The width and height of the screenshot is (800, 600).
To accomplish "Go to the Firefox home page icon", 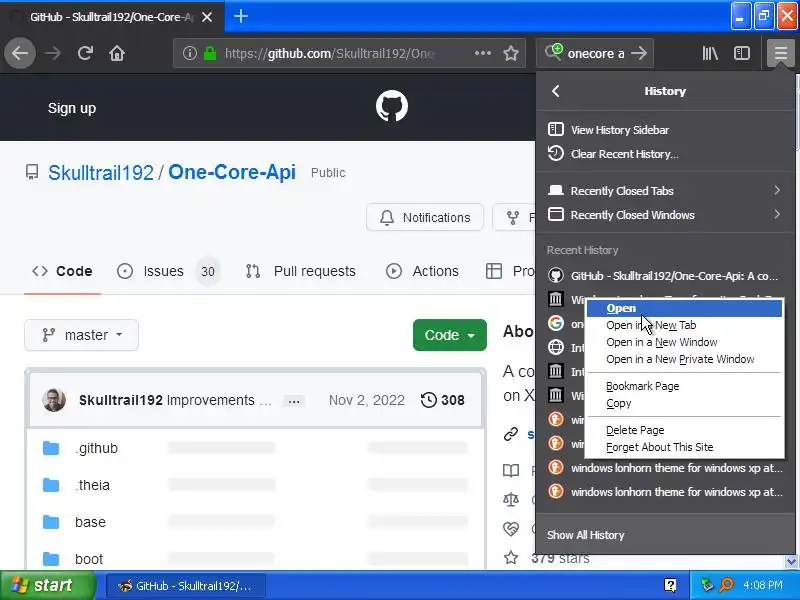I will pyautogui.click(x=117, y=53).
